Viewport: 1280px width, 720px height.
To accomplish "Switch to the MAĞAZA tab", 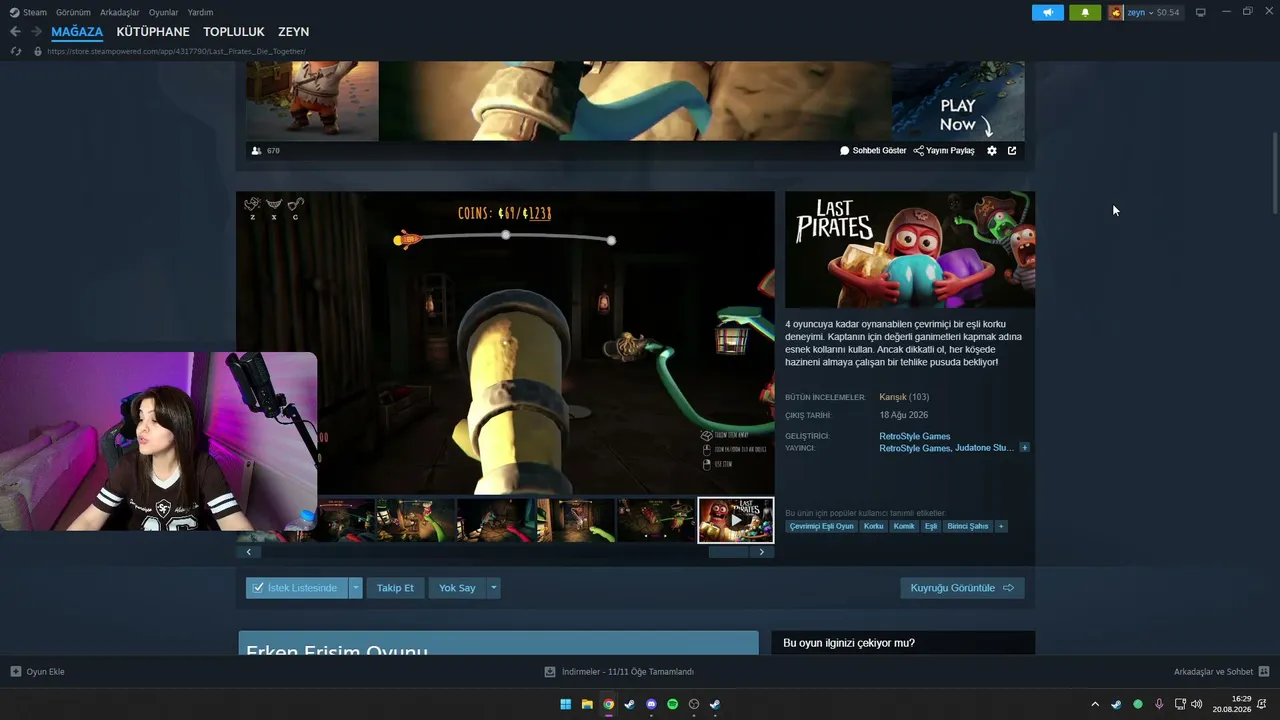I will pos(77,32).
